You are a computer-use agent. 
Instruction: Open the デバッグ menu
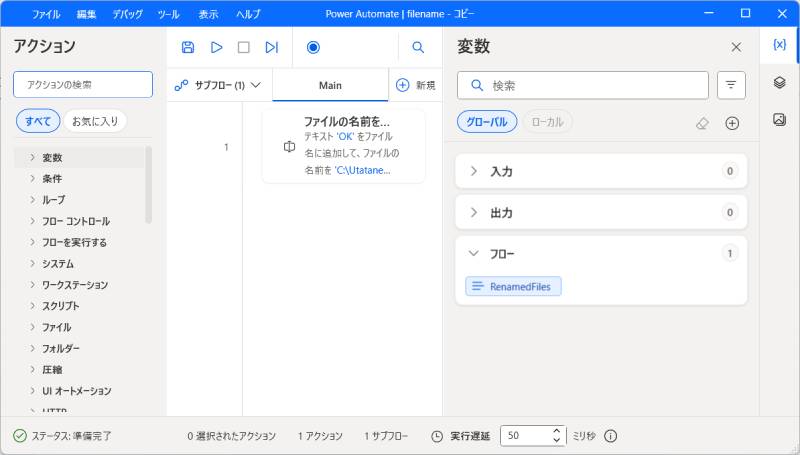tap(128, 14)
